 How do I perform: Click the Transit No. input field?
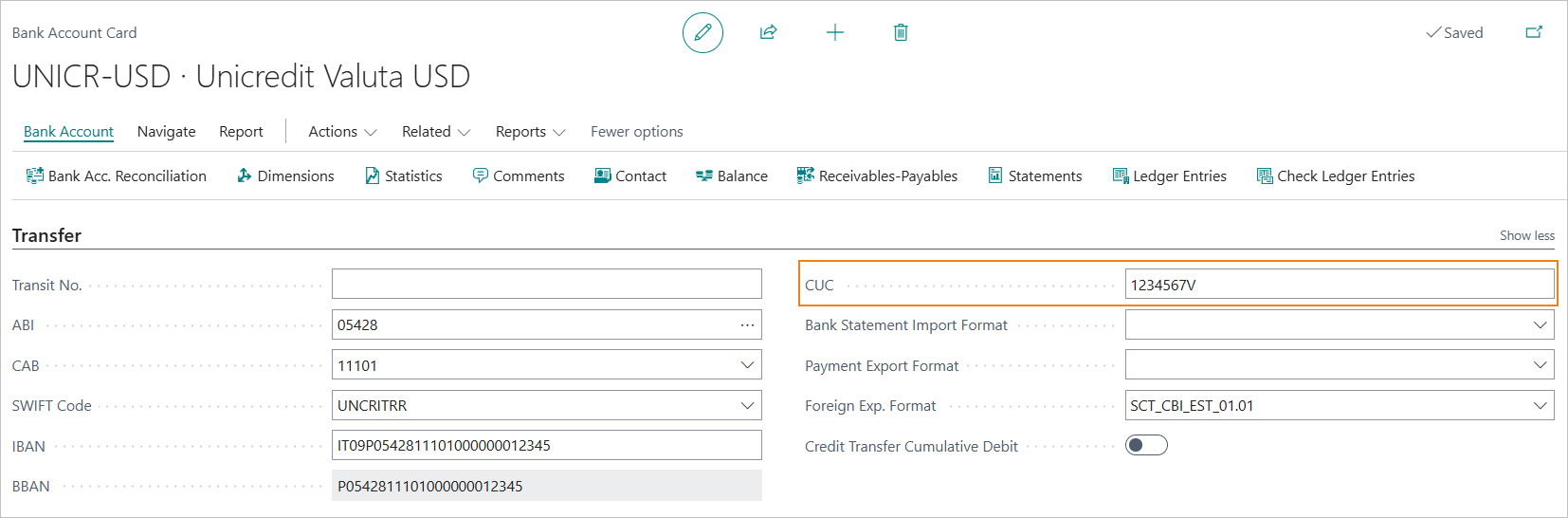click(x=547, y=284)
